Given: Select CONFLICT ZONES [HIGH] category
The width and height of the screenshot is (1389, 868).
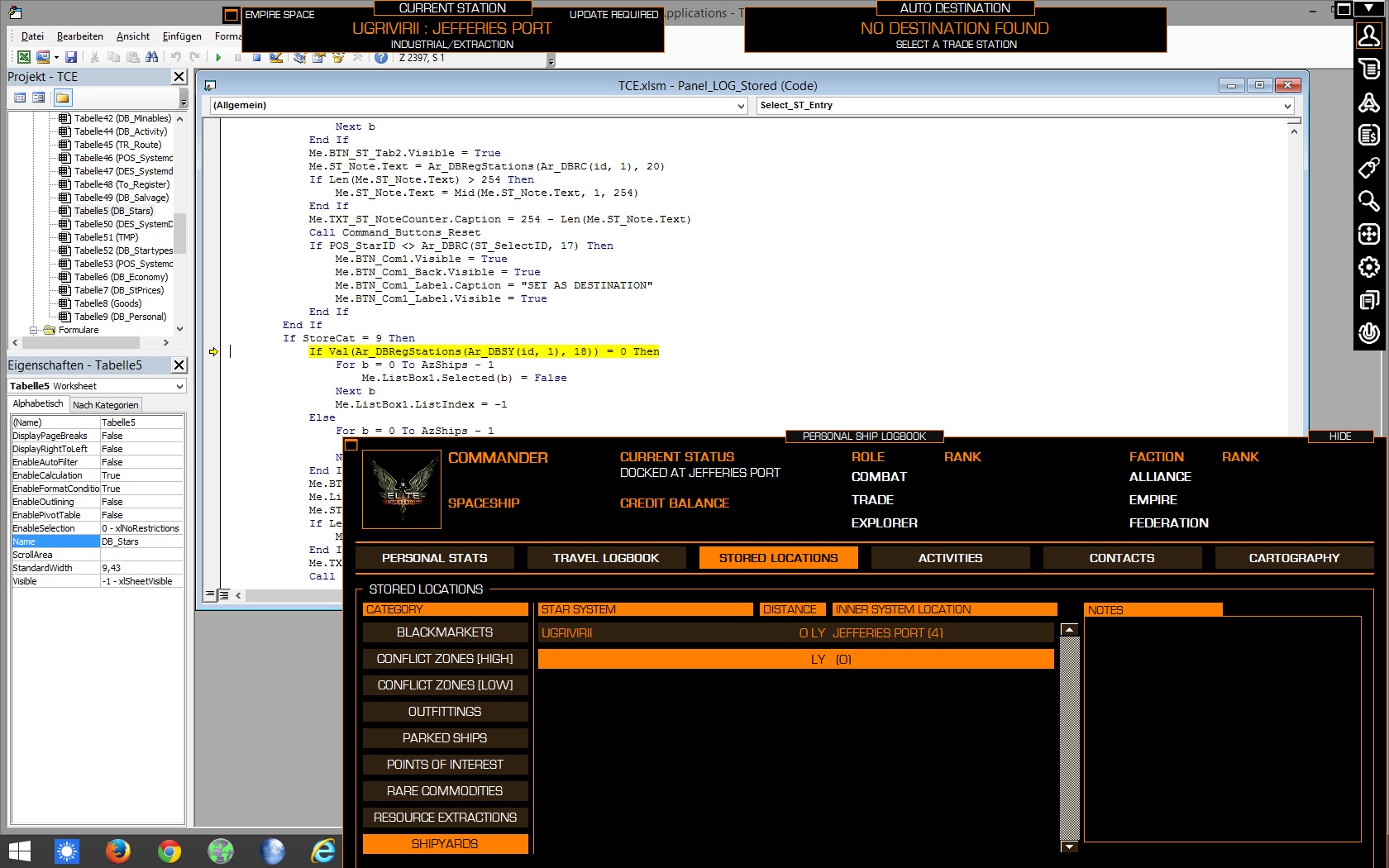Looking at the screenshot, I should tap(445, 659).
